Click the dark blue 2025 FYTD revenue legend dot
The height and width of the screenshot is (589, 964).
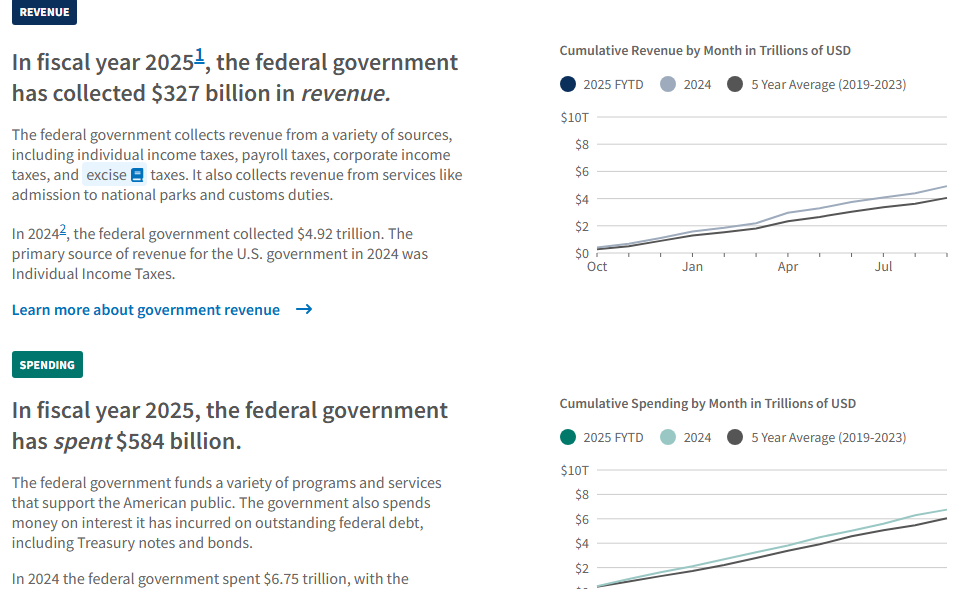568,84
